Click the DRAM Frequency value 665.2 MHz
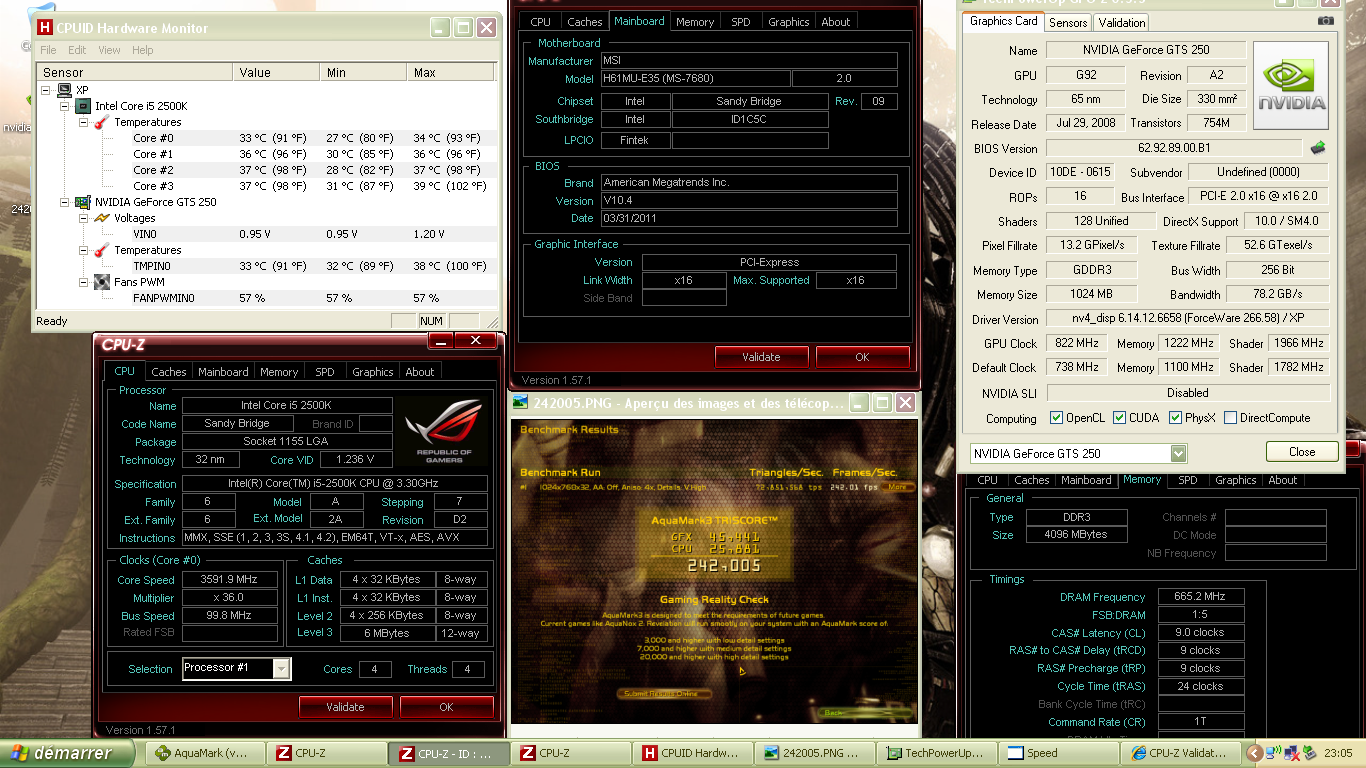The image size is (1366, 768). (x=1201, y=597)
